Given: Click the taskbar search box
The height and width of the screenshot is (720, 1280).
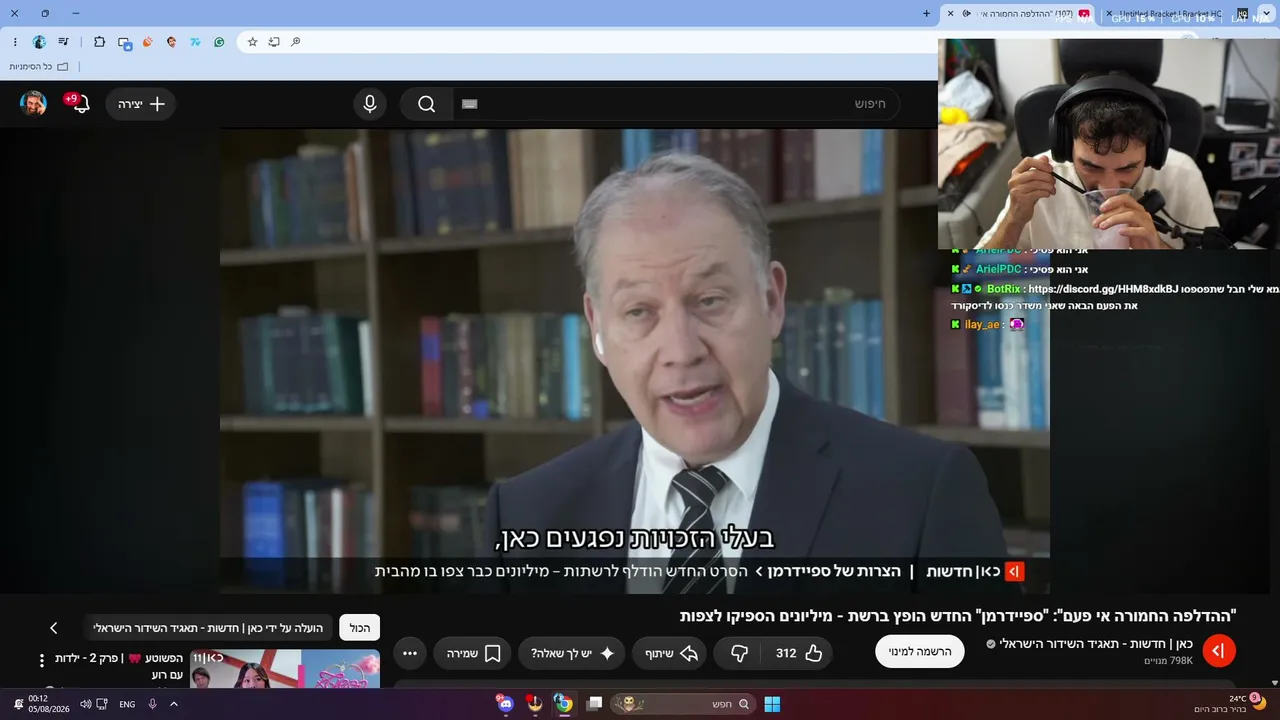Looking at the screenshot, I should tap(682, 704).
